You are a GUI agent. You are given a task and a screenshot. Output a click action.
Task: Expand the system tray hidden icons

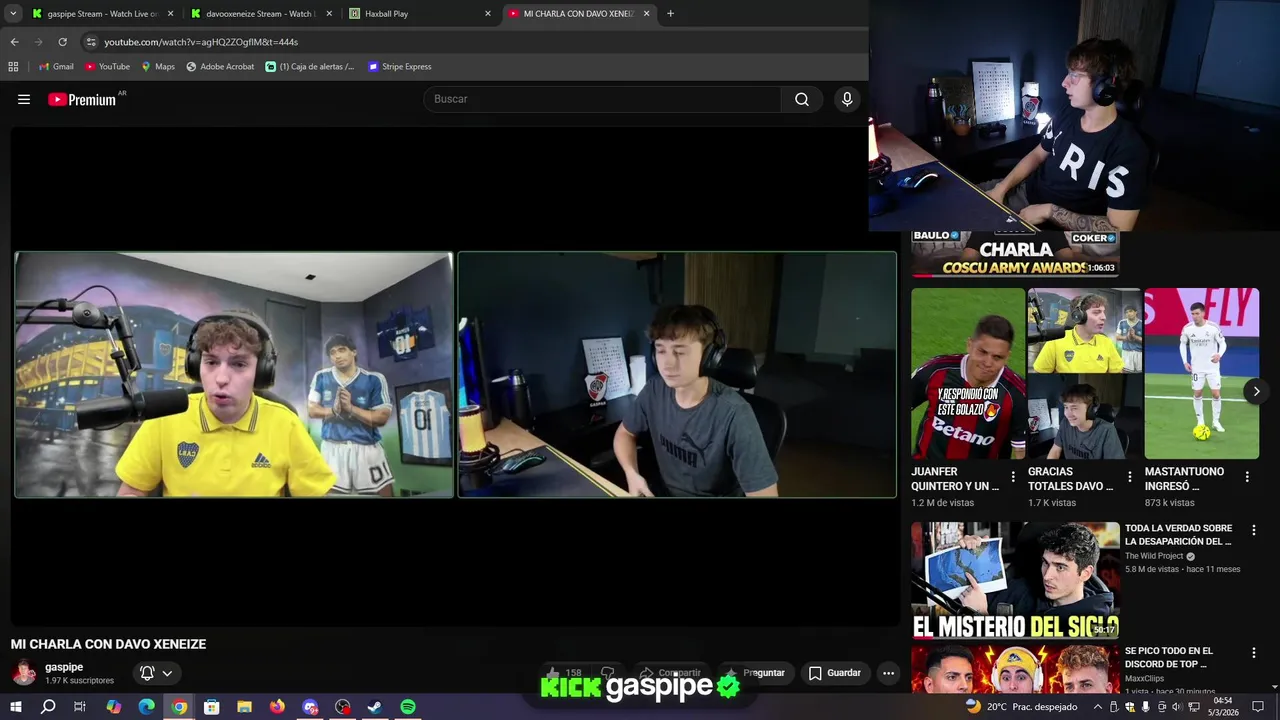click(x=1097, y=707)
